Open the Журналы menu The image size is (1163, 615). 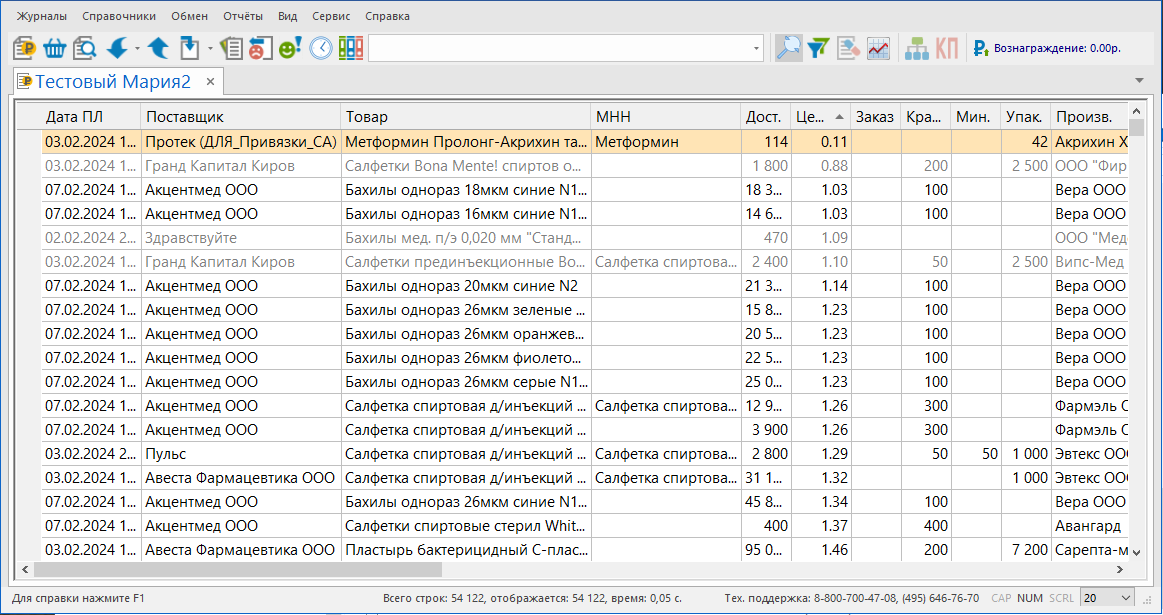click(42, 16)
